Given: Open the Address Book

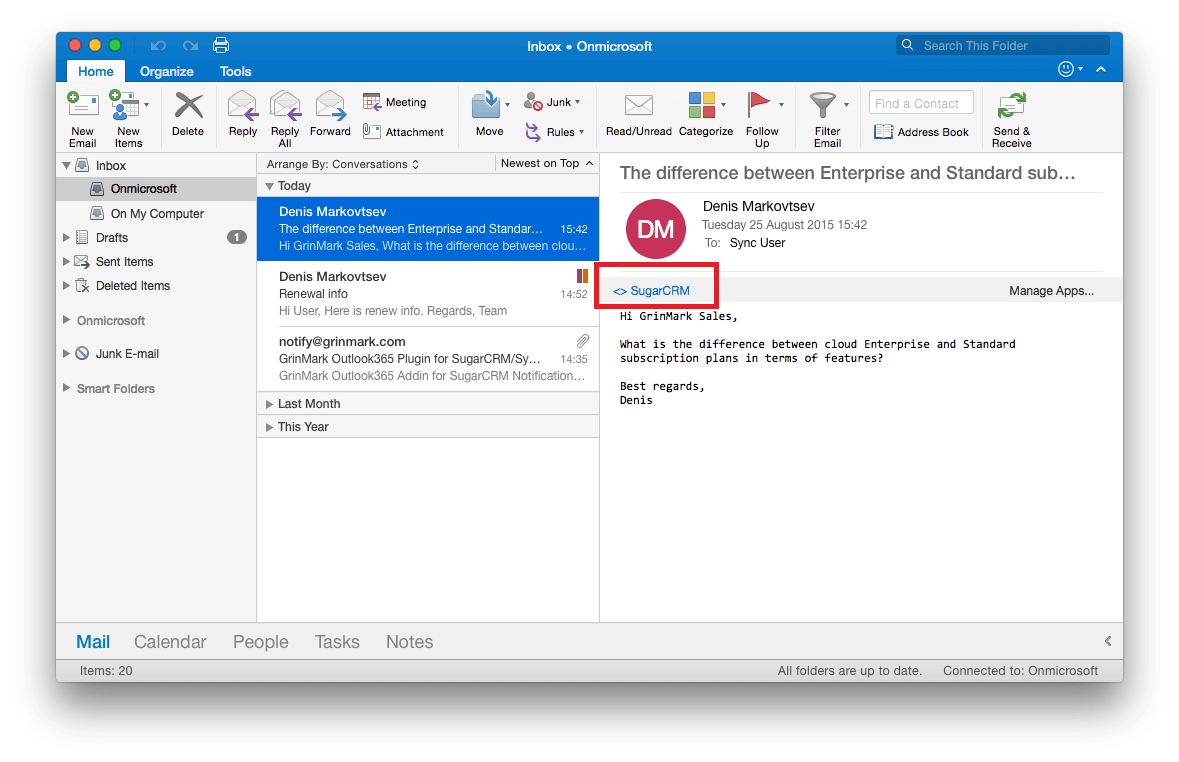Looking at the screenshot, I should point(921,132).
